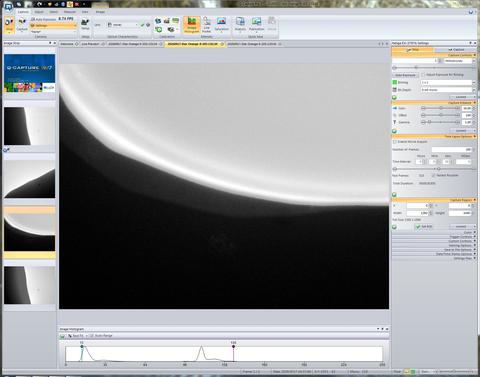The image size is (480, 377).
Task: Click green apply icon under Time Lapse section
Action: (394, 194)
